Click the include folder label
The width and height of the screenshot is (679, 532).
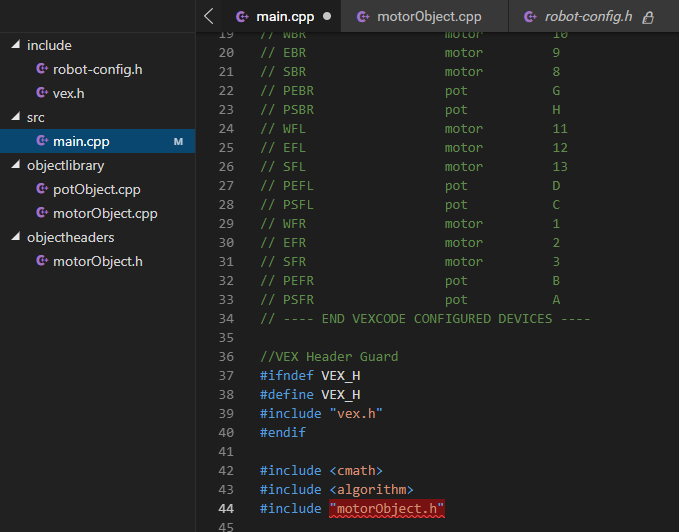click(49, 45)
